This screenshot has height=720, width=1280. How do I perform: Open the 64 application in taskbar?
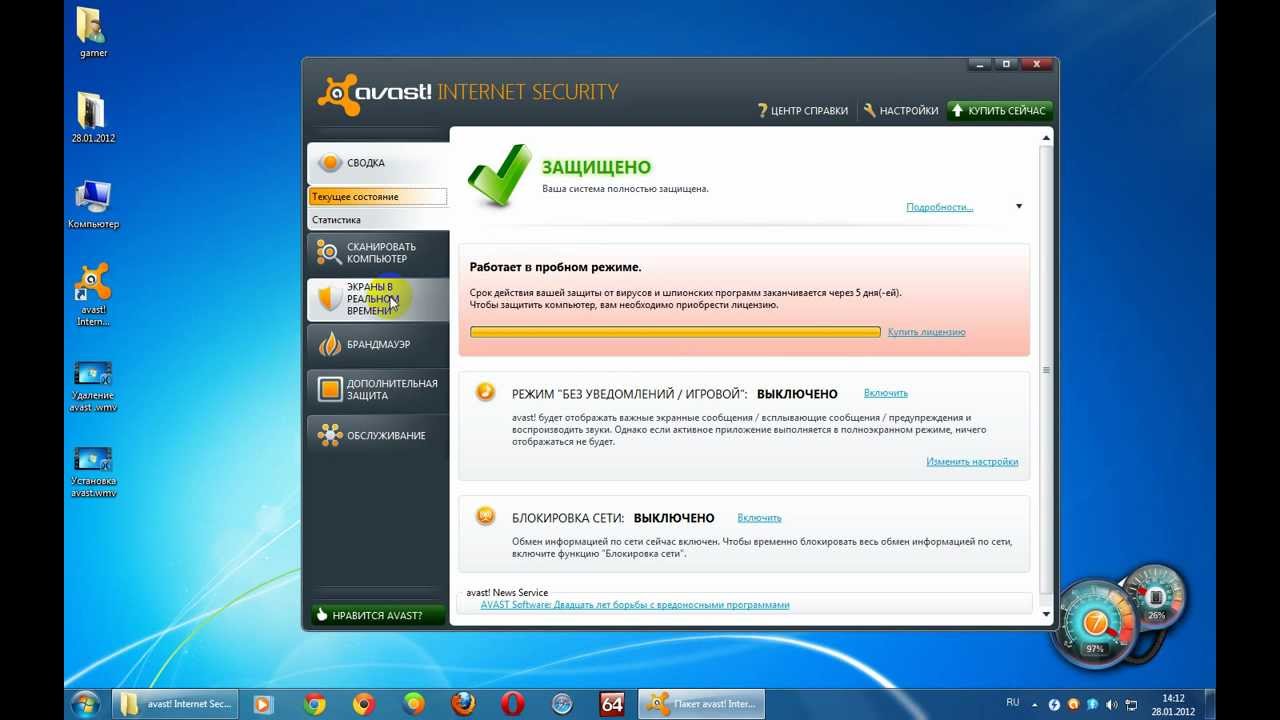612,704
